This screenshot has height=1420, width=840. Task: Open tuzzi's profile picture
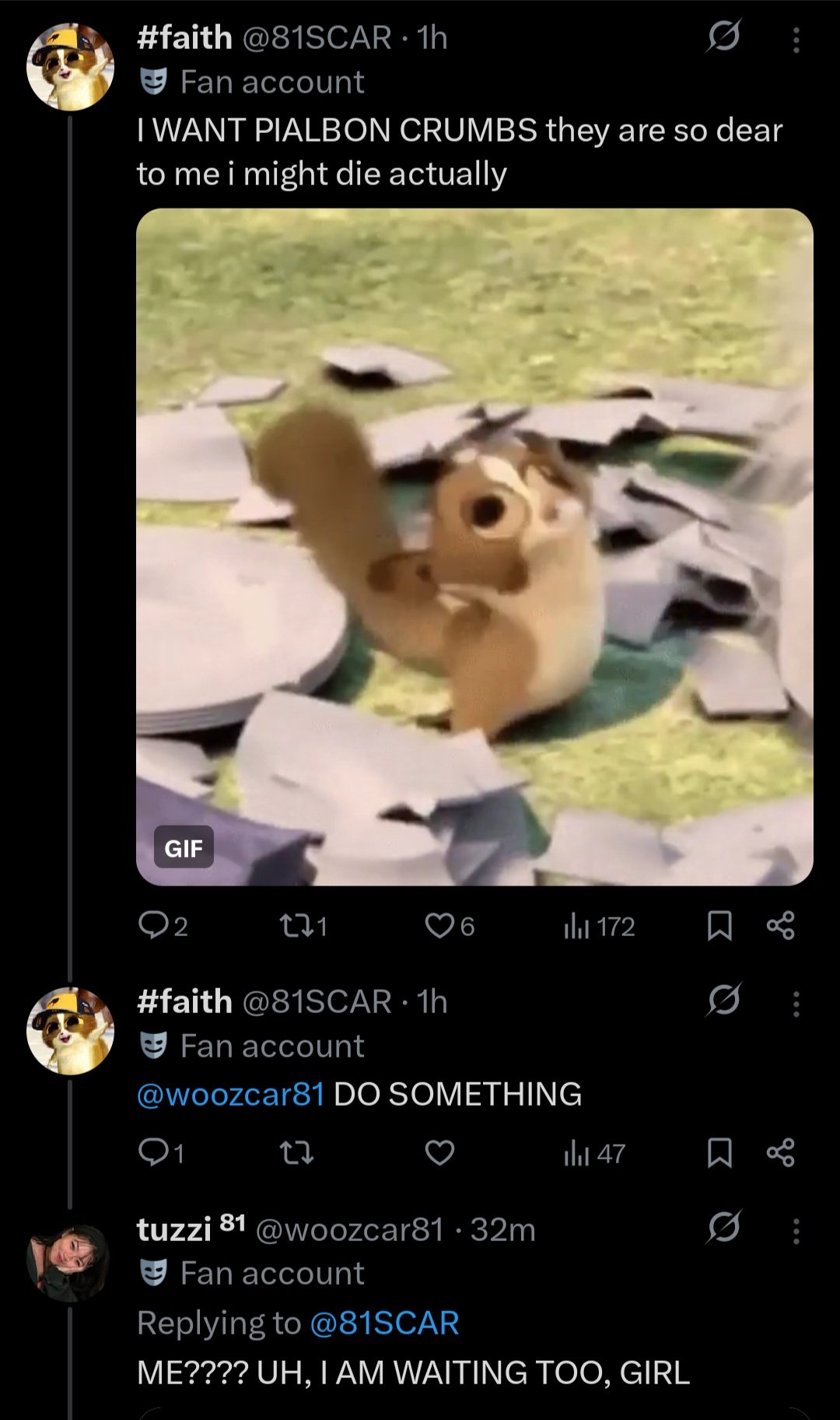point(68,1261)
